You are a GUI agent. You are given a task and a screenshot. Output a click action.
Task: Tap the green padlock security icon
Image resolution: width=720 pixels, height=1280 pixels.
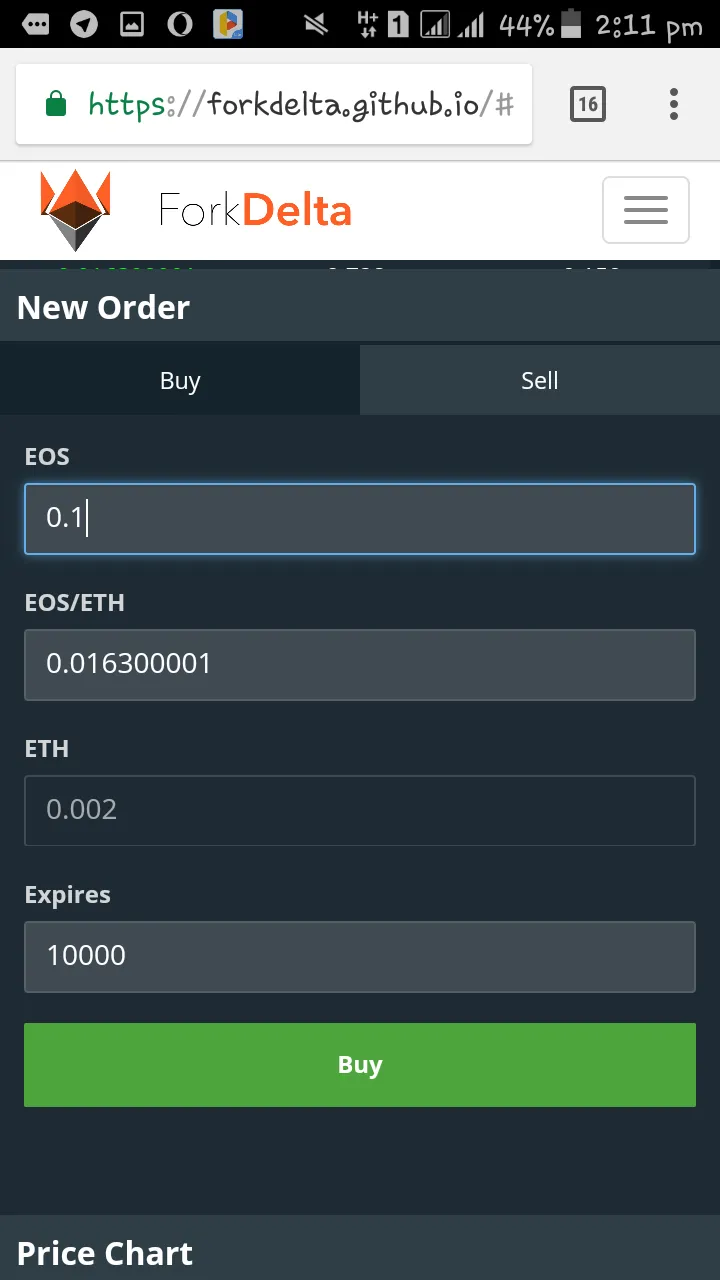56,104
